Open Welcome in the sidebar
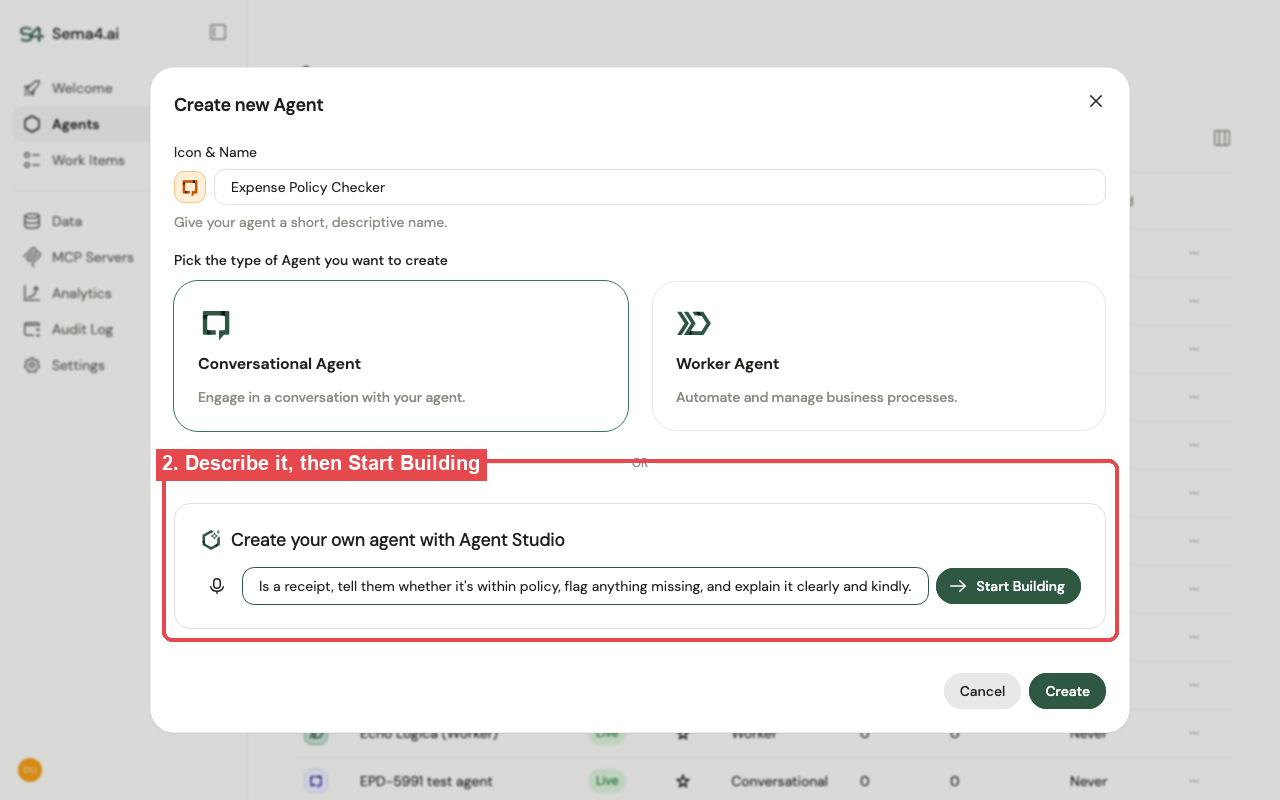Image resolution: width=1280 pixels, height=800 pixels. (80, 88)
